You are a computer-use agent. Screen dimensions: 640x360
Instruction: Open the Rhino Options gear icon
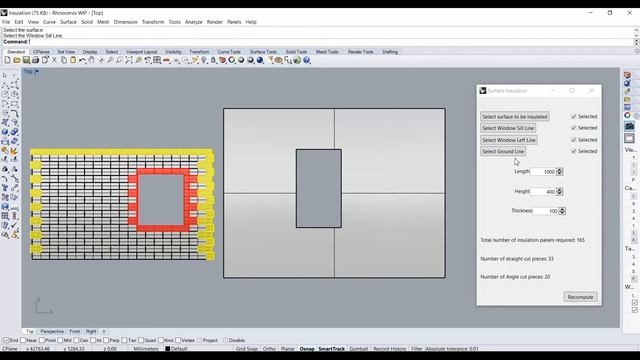coord(278,60)
